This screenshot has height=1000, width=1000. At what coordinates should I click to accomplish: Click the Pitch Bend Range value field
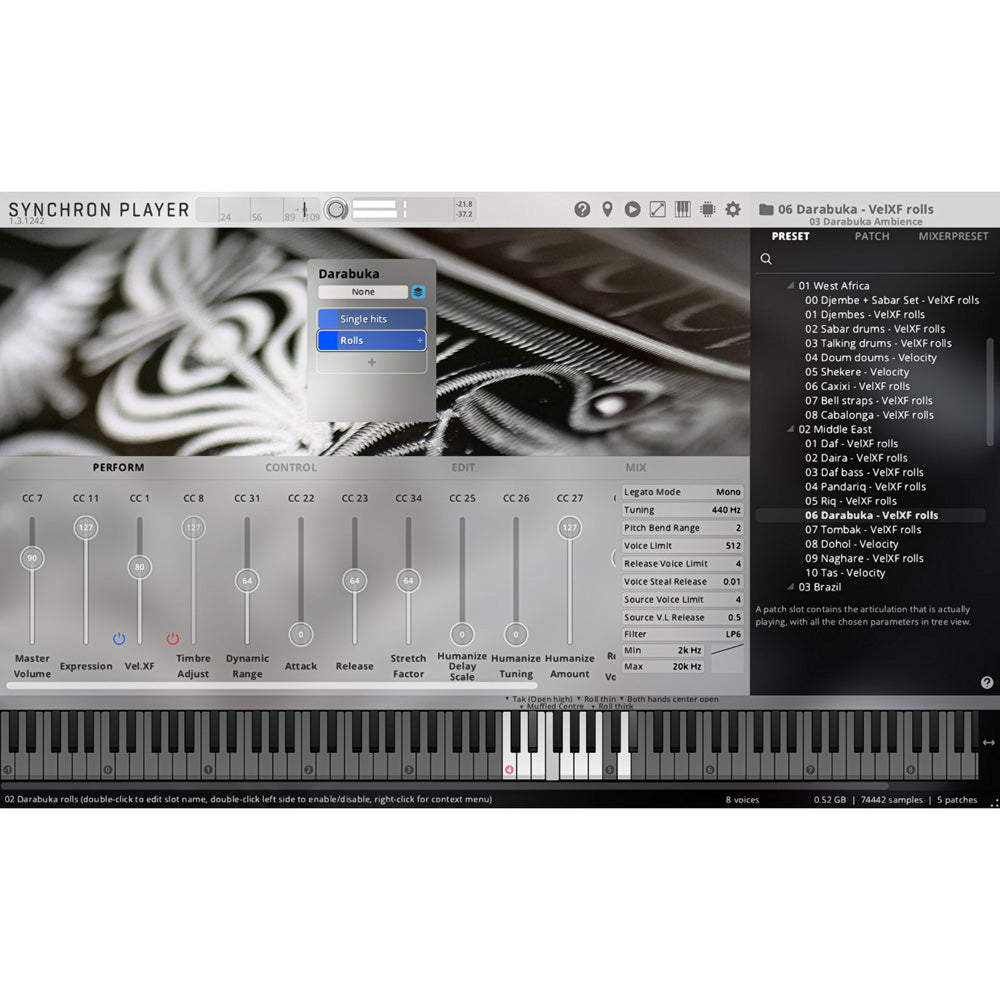pyautogui.click(x=682, y=527)
